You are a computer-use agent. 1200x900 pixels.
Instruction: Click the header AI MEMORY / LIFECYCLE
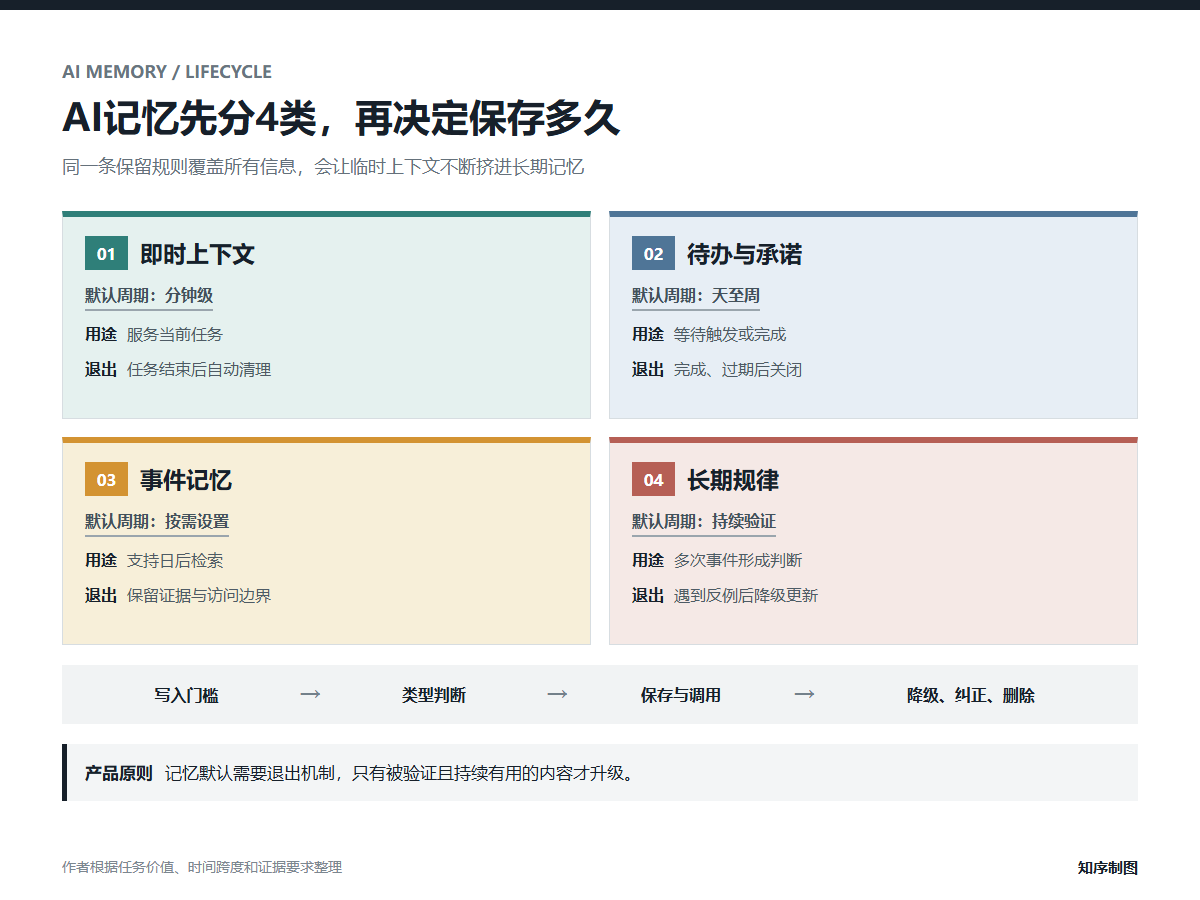coord(167,72)
